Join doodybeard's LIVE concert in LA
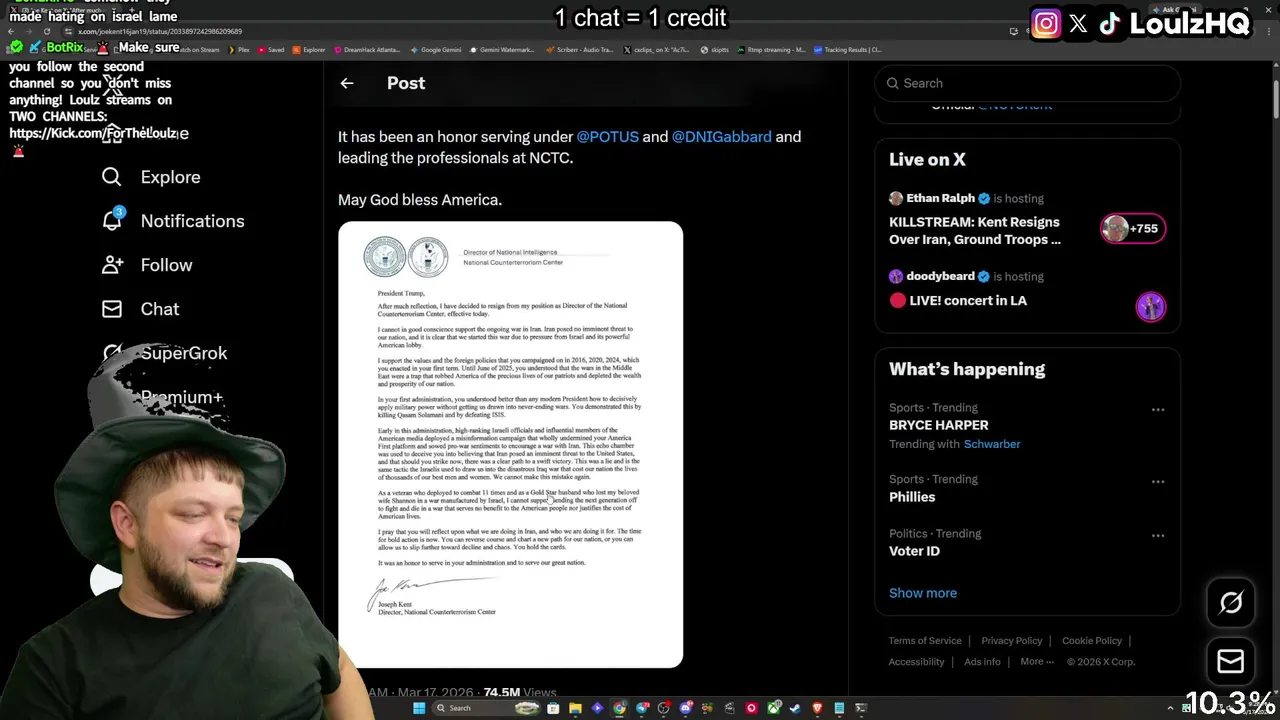 click(x=958, y=300)
